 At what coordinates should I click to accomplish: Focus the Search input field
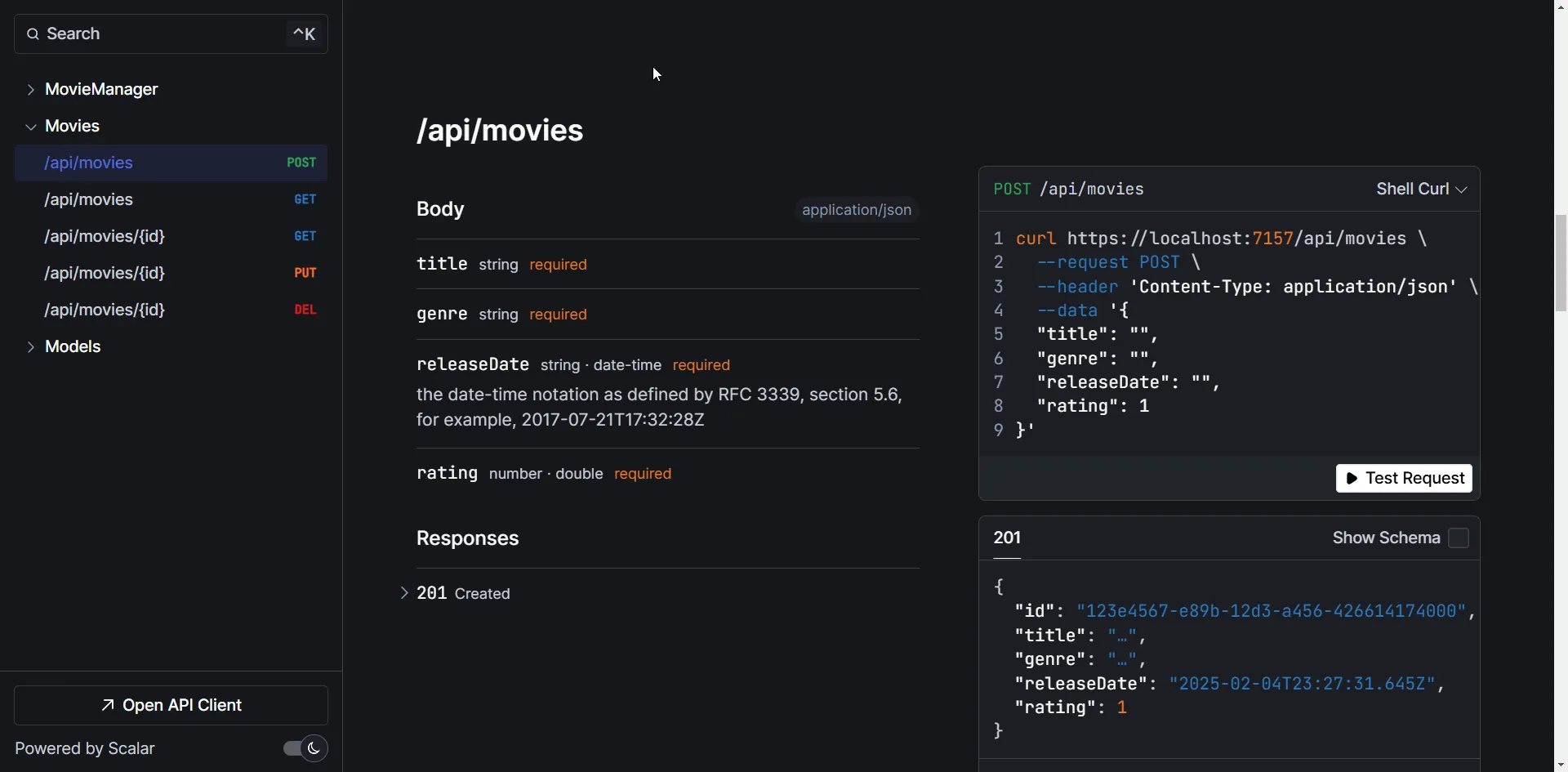[x=163, y=34]
